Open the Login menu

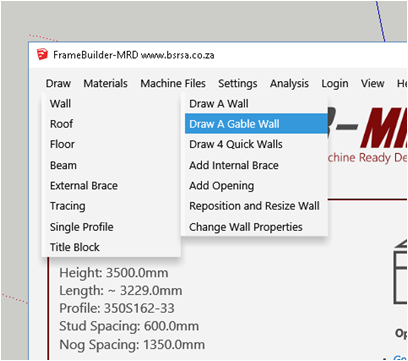click(335, 83)
